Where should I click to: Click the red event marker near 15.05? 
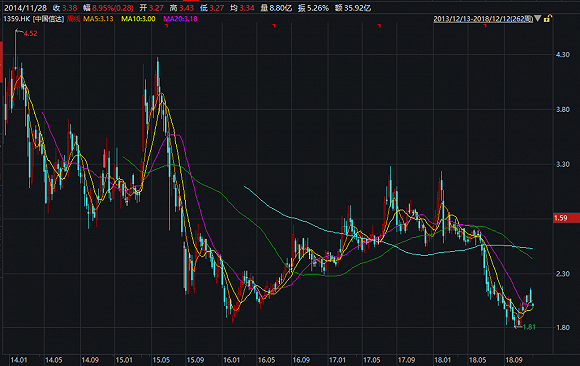tap(167, 26)
